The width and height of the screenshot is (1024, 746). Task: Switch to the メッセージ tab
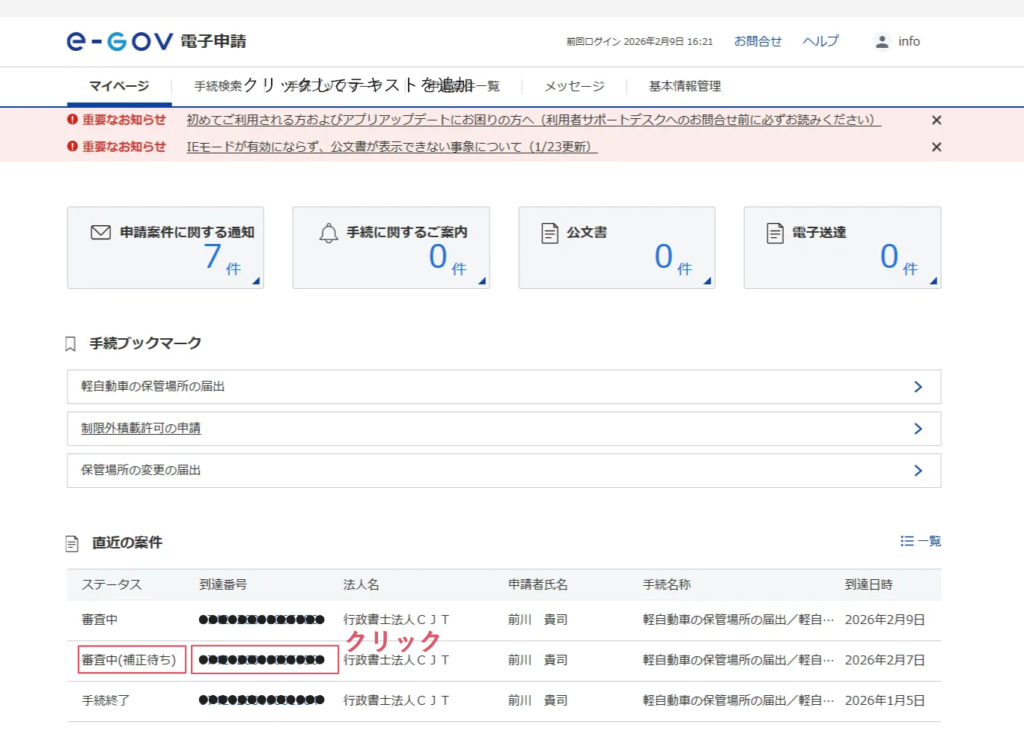[x=574, y=86]
